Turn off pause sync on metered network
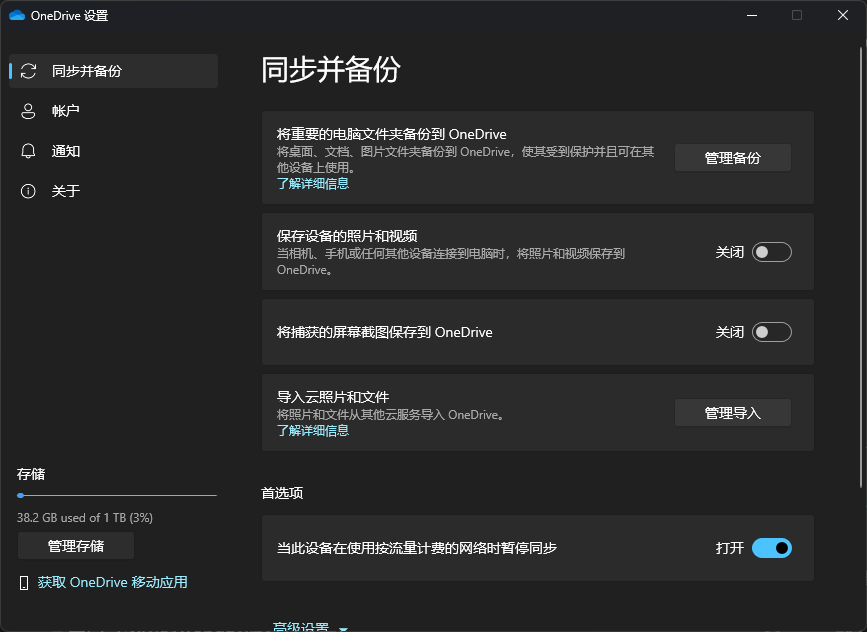 [x=772, y=548]
